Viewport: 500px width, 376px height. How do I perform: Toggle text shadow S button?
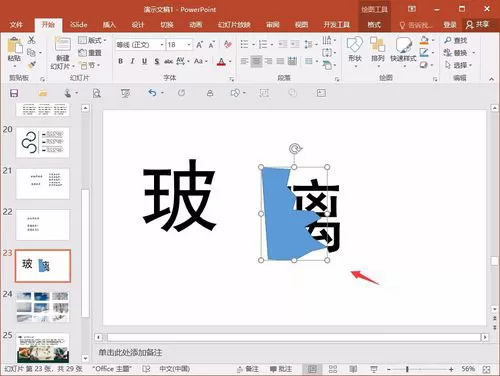click(156, 61)
